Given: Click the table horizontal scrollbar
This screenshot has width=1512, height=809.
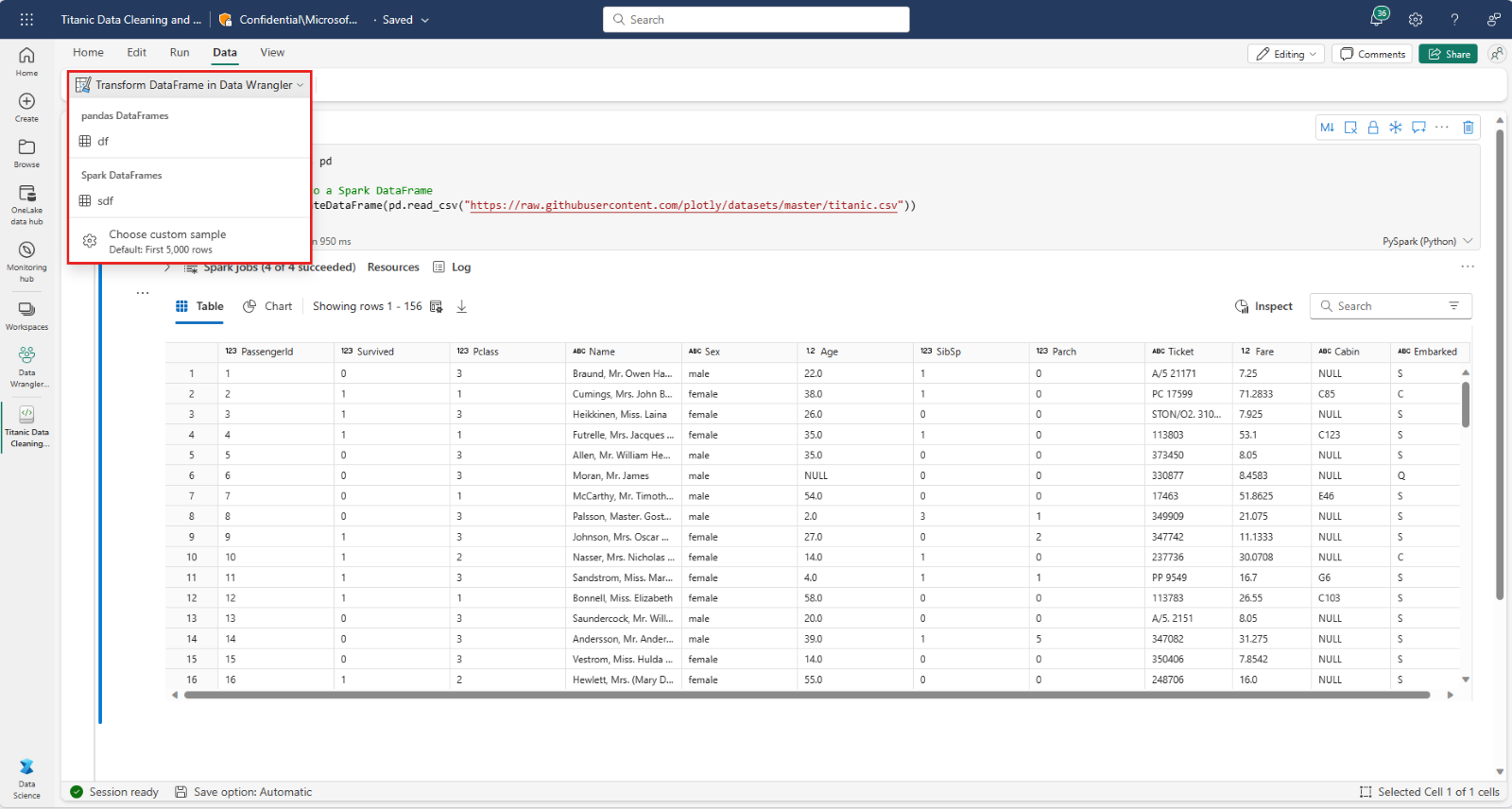Looking at the screenshot, I should click(x=807, y=695).
